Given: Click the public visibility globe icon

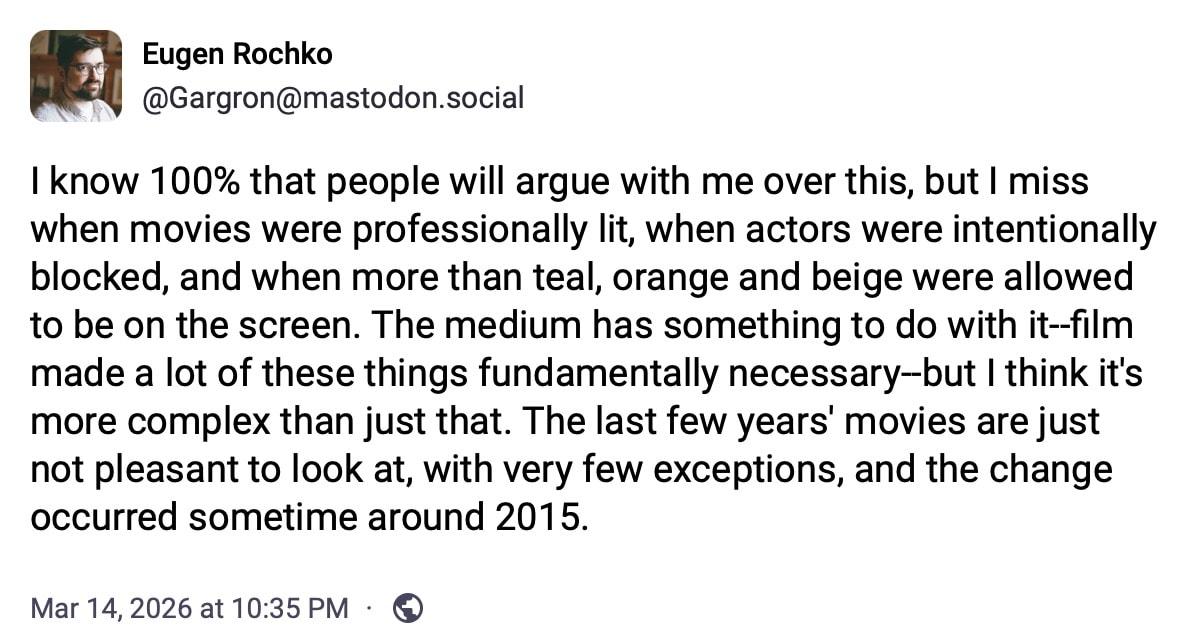Looking at the screenshot, I should point(408,607).
